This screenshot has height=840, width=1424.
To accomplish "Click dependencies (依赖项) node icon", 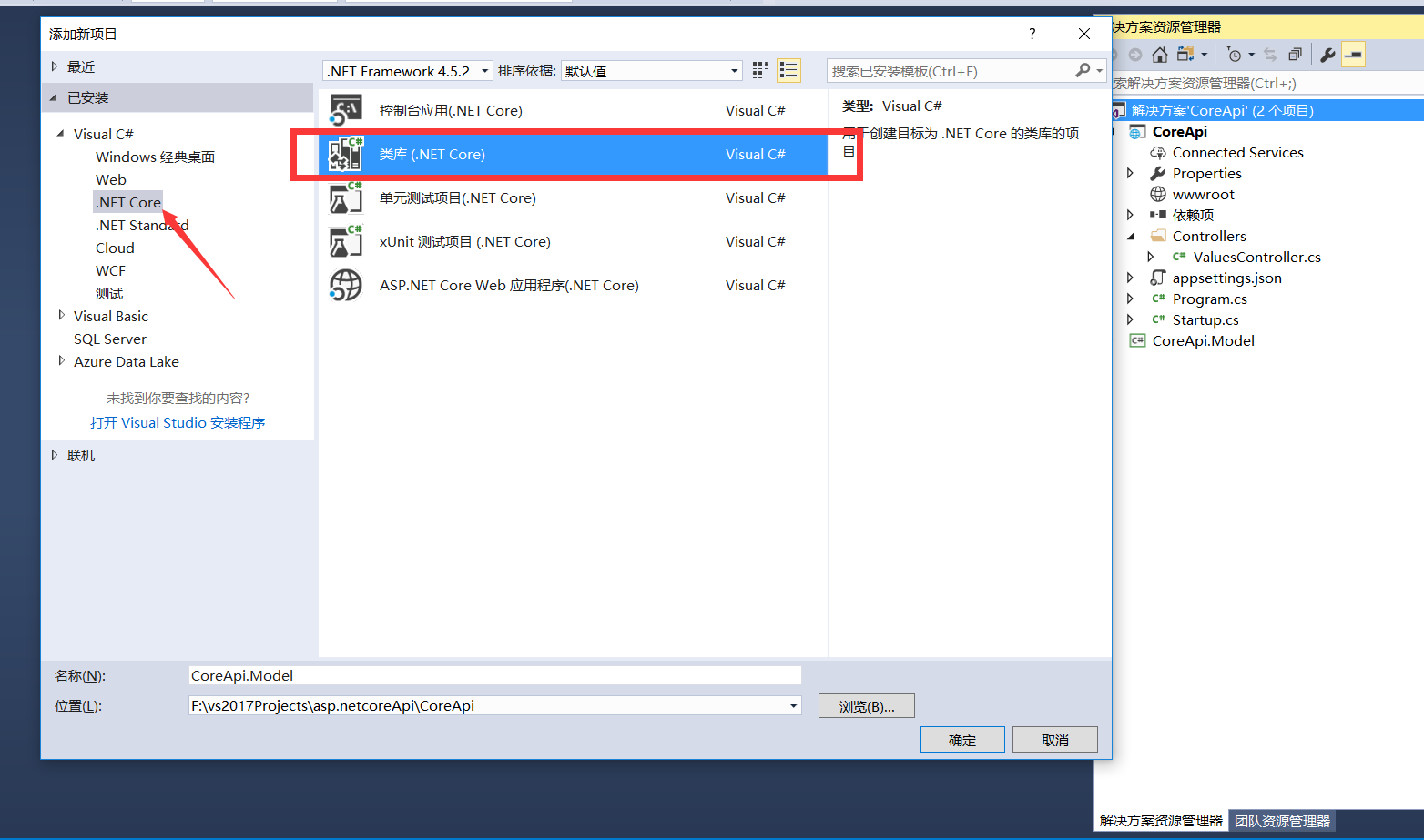I will click(1158, 215).
